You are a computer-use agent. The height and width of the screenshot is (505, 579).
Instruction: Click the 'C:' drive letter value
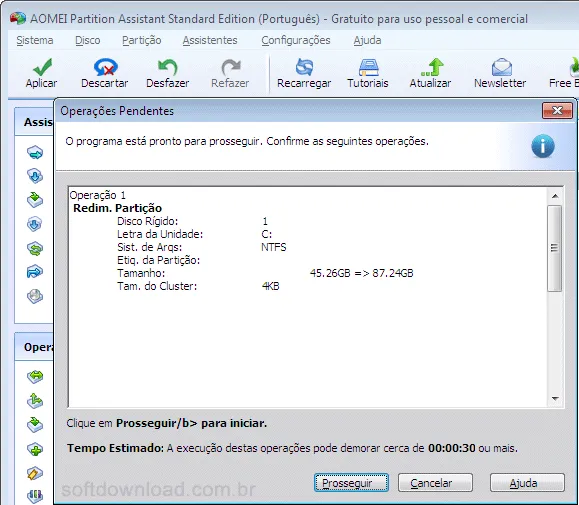[x=266, y=234]
